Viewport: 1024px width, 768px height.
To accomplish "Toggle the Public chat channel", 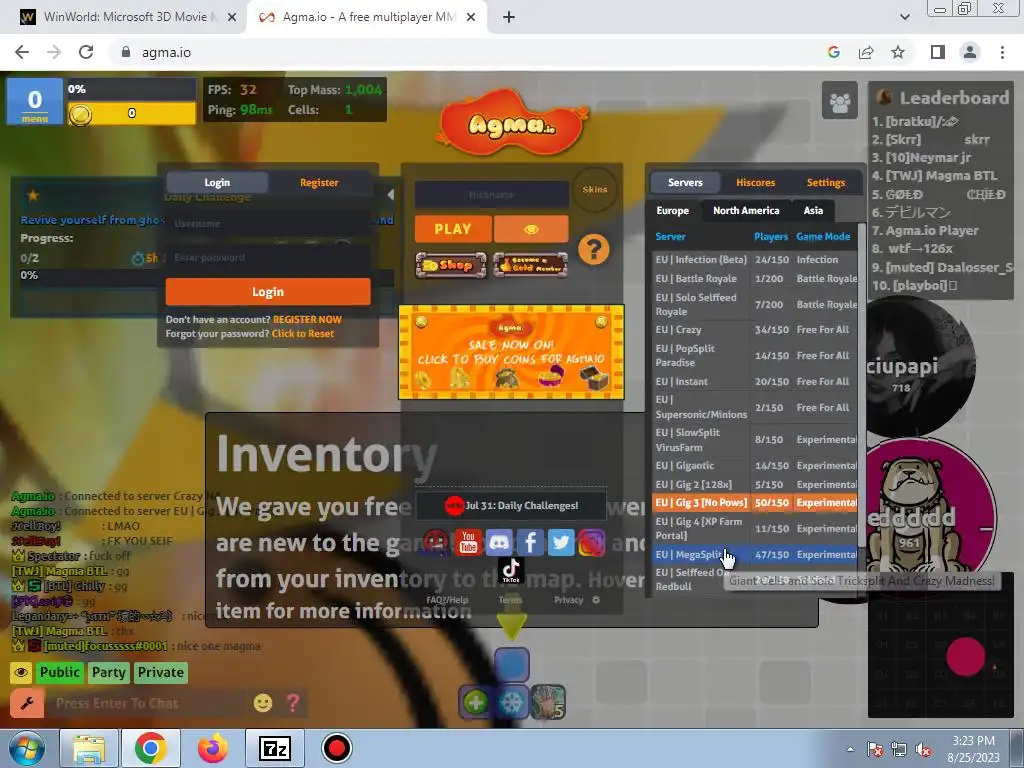I will [x=59, y=673].
